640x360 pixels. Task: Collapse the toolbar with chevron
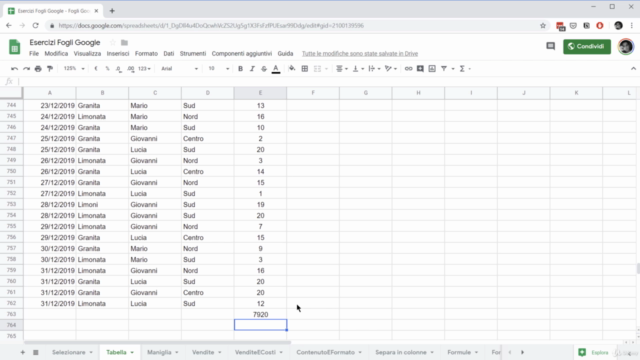coord(633,69)
